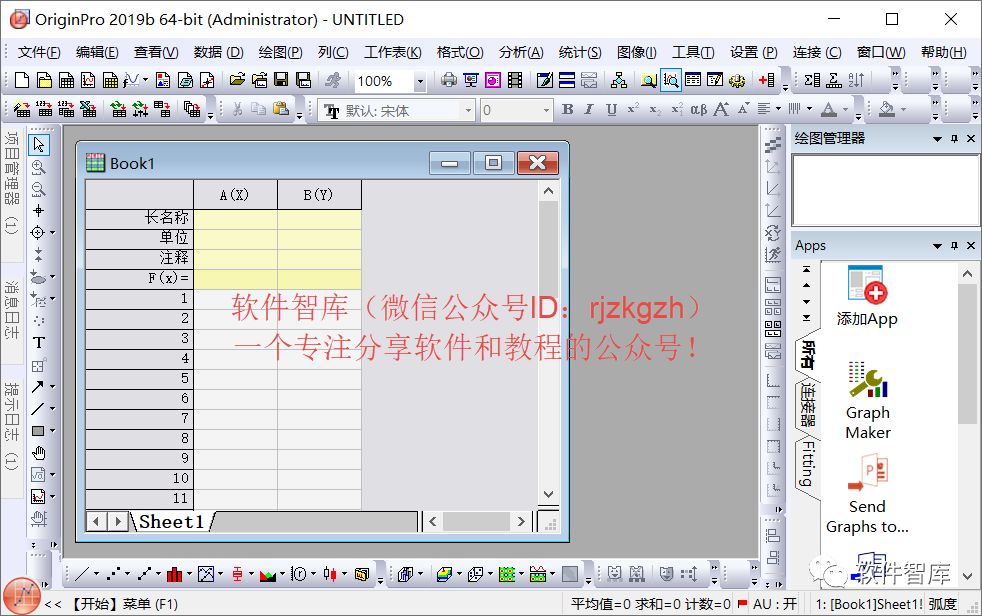Click the Fill Color paint bucket

(887, 109)
